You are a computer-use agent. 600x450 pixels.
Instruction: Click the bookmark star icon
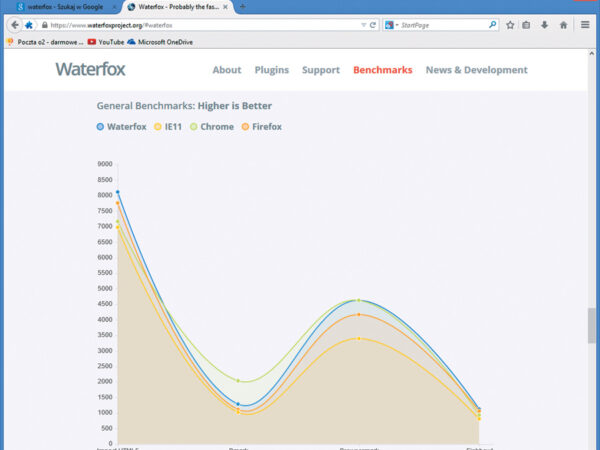(x=510, y=25)
